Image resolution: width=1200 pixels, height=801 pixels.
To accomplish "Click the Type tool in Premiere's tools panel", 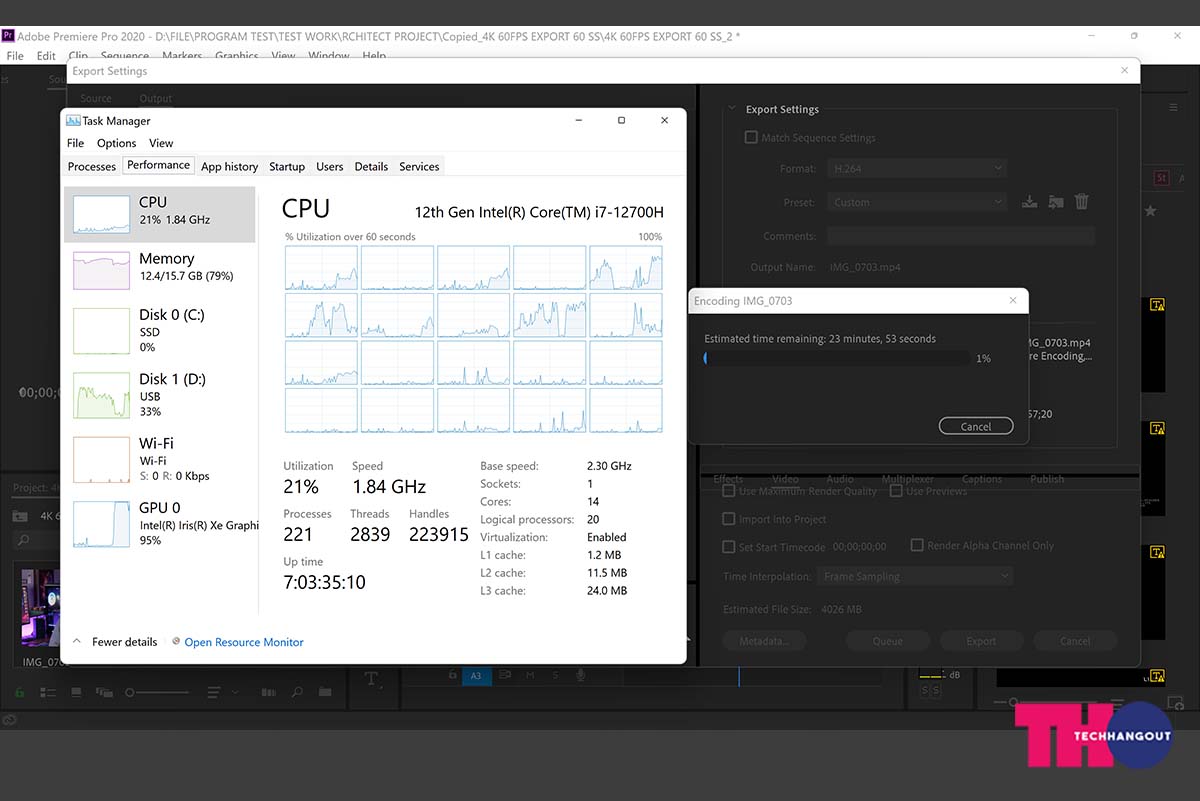I will pyautogui.click(x=371, y=679).
